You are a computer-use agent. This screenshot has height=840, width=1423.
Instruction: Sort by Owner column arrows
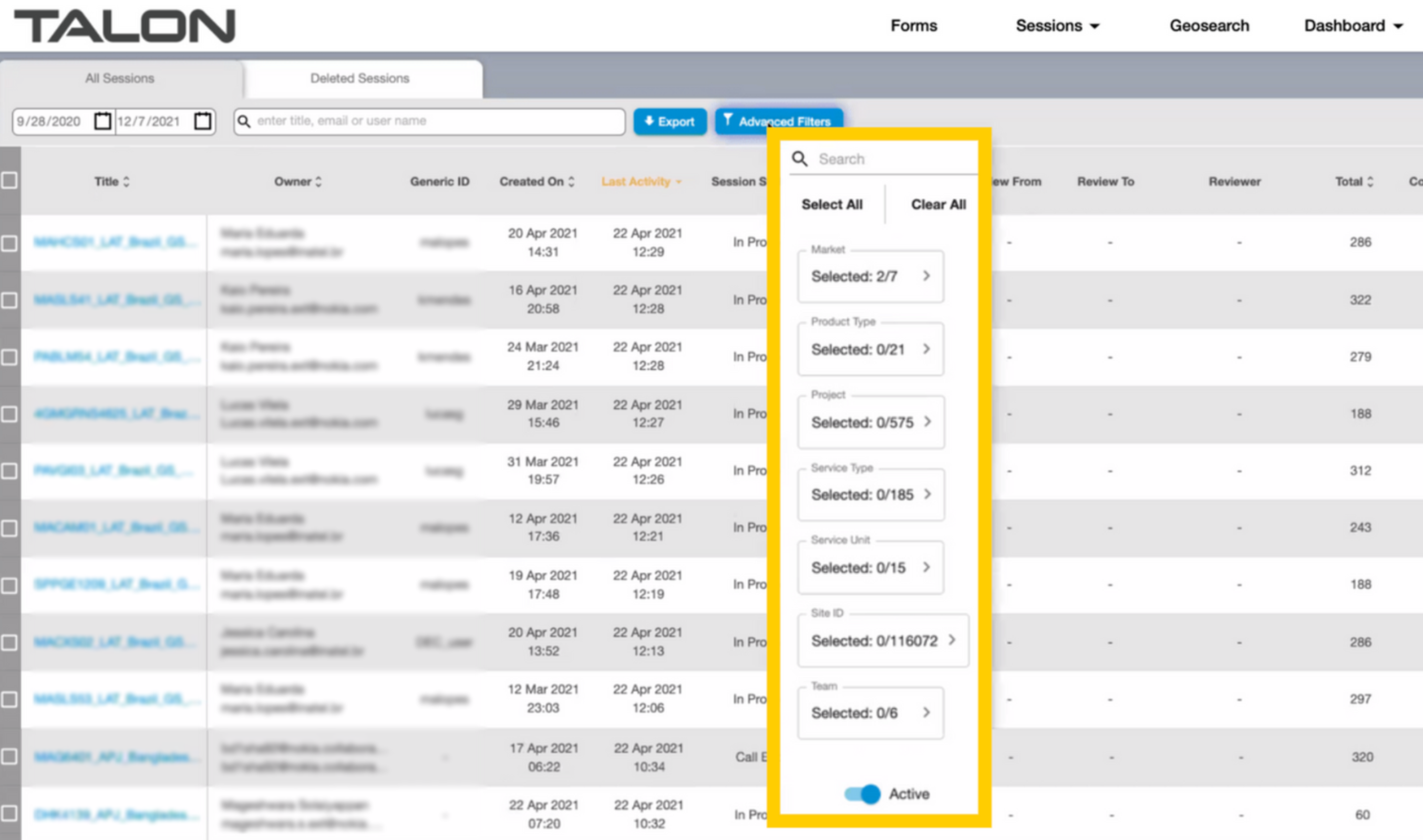click(318, 182)
